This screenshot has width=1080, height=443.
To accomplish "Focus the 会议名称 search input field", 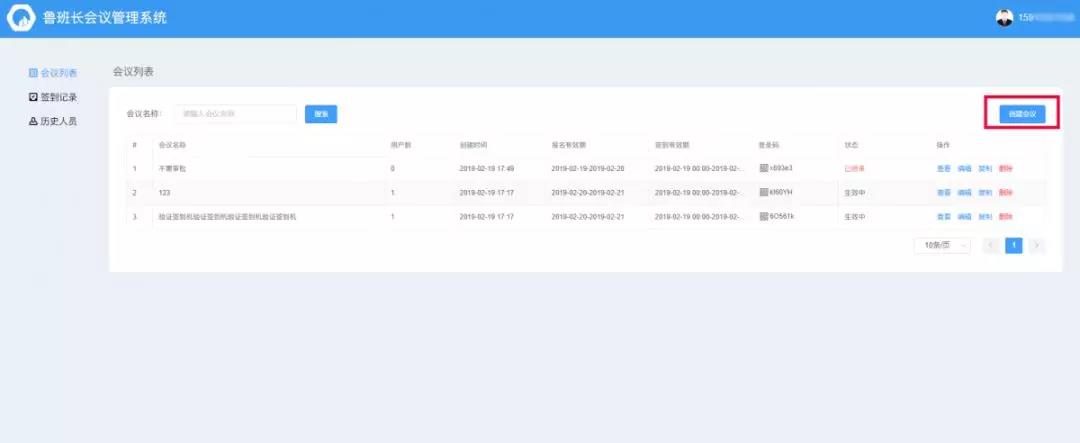I will 236,114.
